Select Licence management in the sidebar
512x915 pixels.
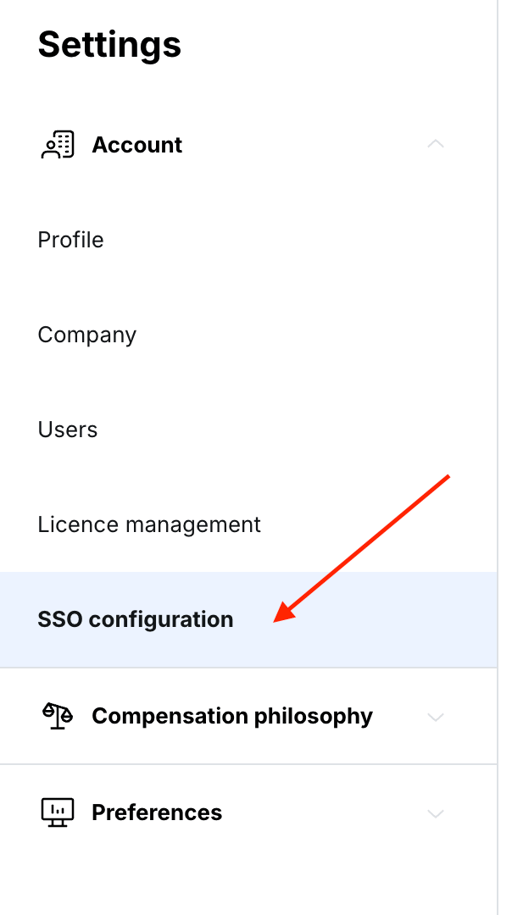point(149,525)
